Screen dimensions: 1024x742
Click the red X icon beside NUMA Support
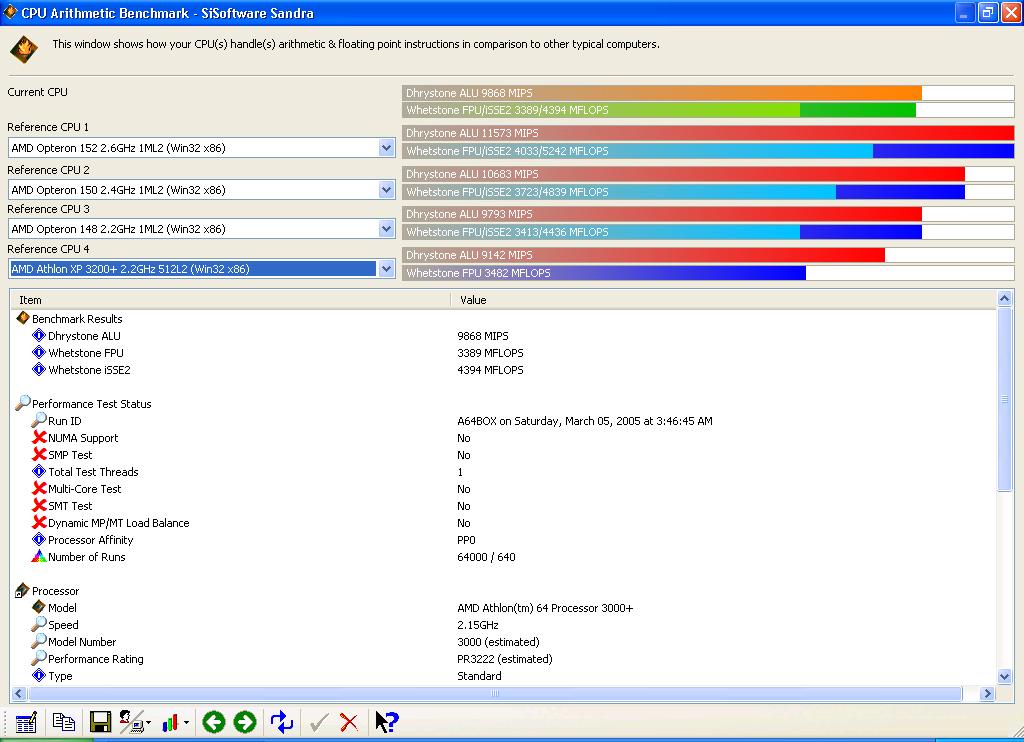39,438
